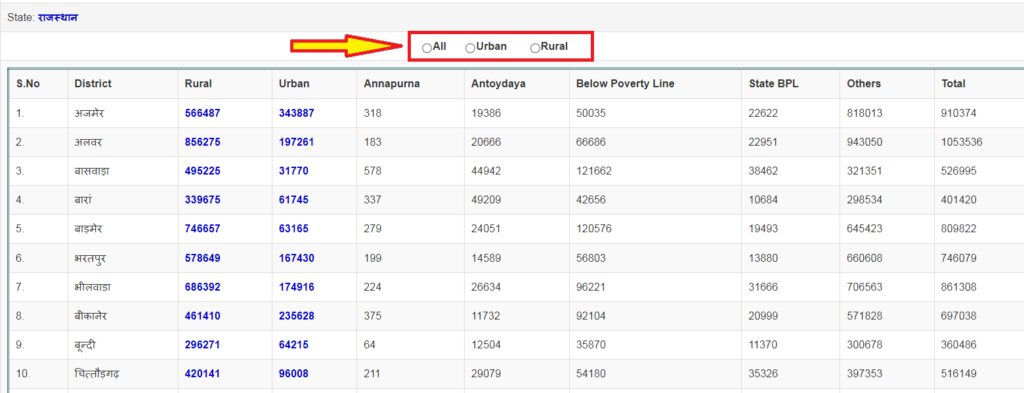The image size is (1024, 393).
Task: Click State BPL value 35326
Action: 763,374
